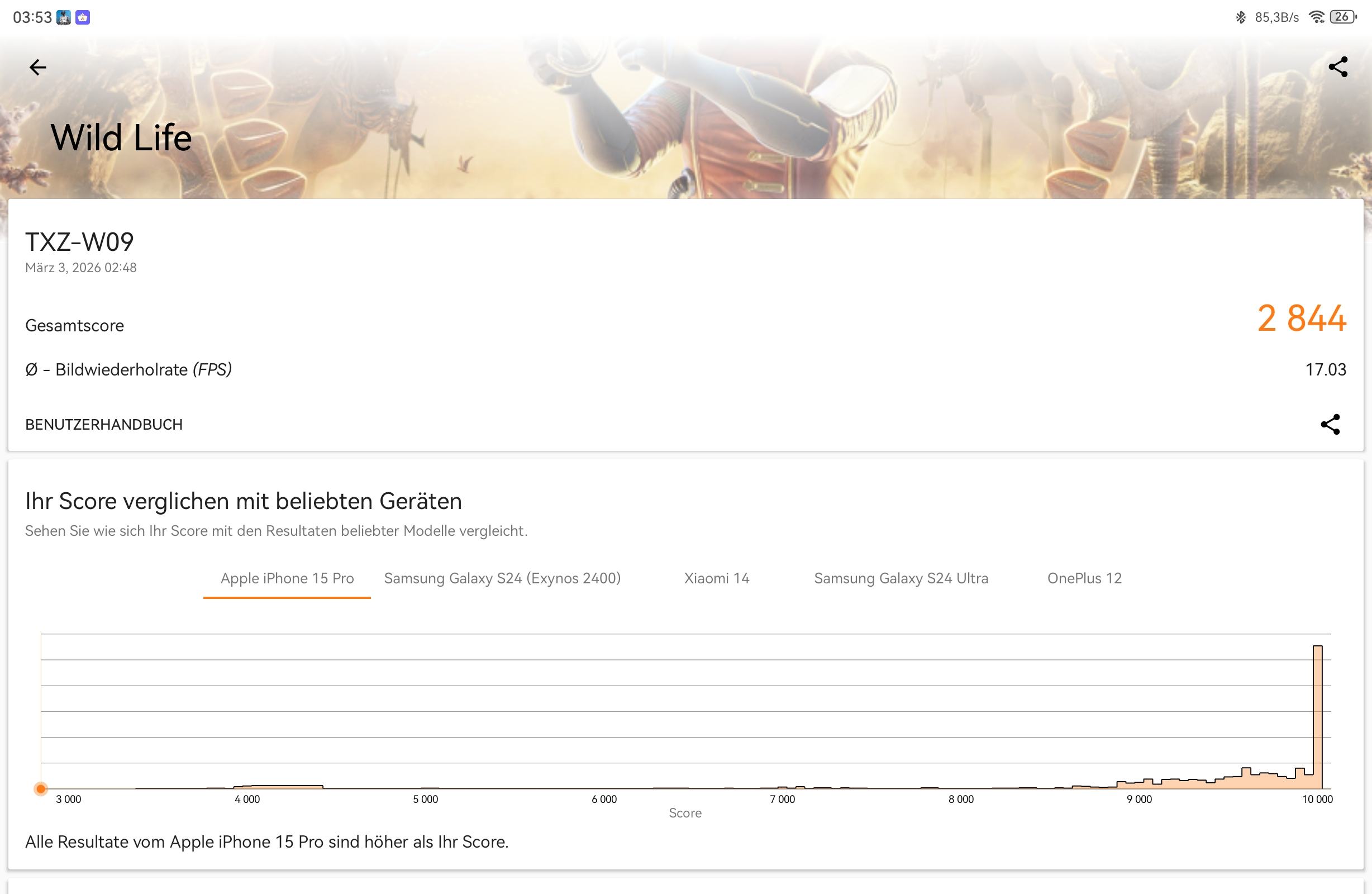
Task: Tap share icon beside Benutzerhandbuch
Action: point(1330,424)
